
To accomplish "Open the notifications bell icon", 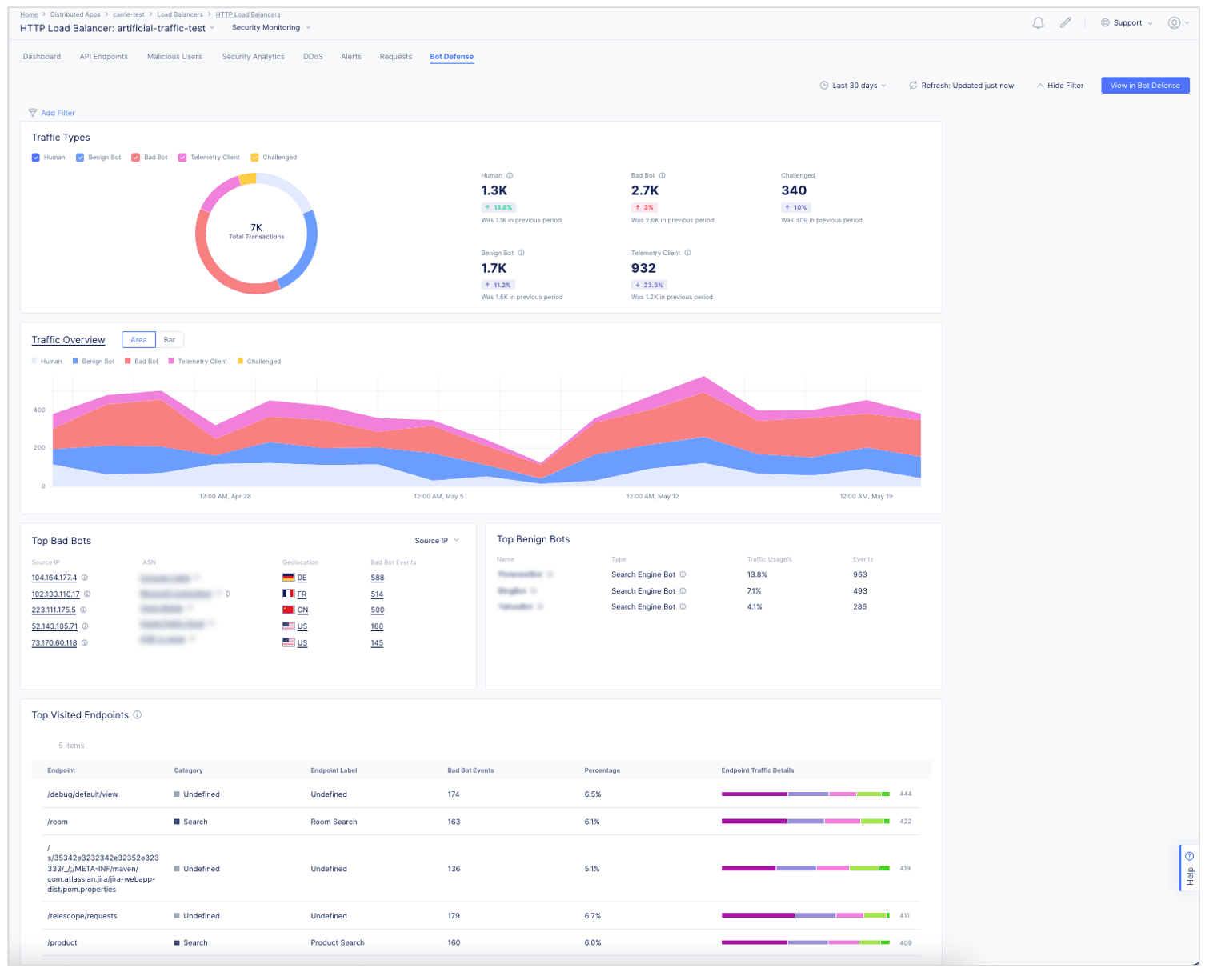I will (1038, 23).
